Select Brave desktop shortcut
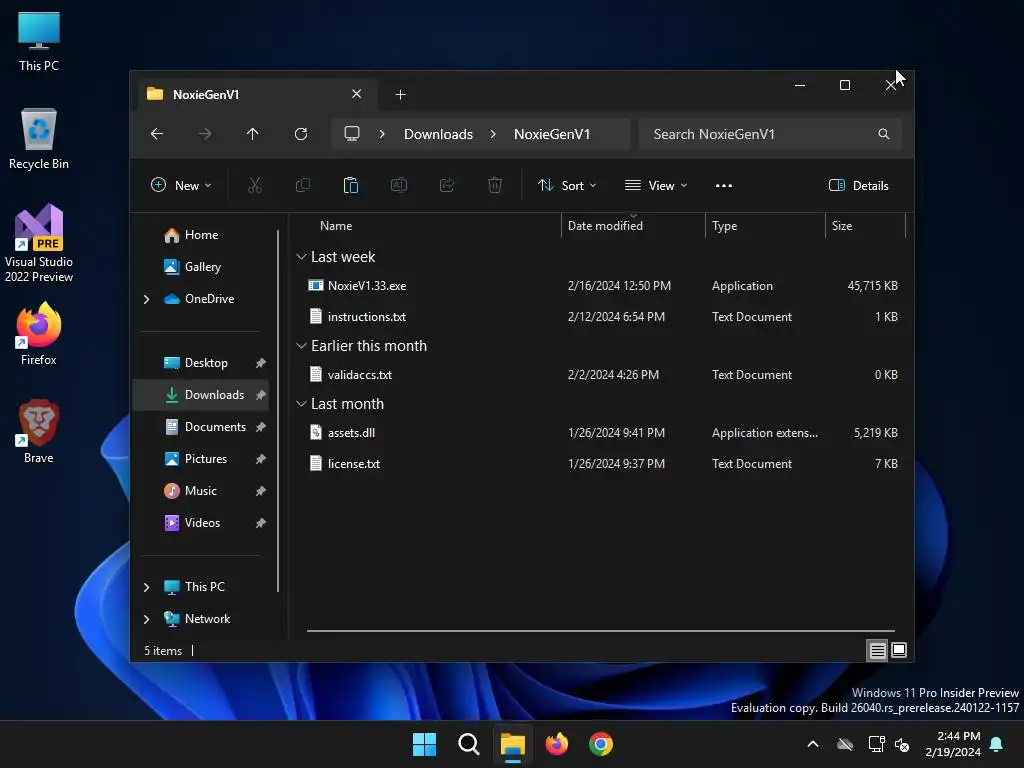Viewport: 1024px width, 768px height. (x=39, y=431)
